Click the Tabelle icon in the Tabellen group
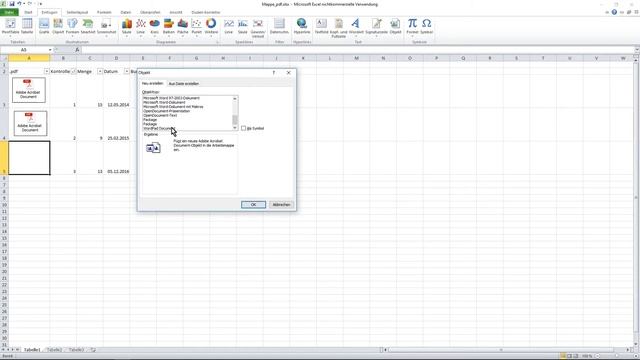Image resolution: width=640 pixels, height=360 pixels. coord(27,26)
